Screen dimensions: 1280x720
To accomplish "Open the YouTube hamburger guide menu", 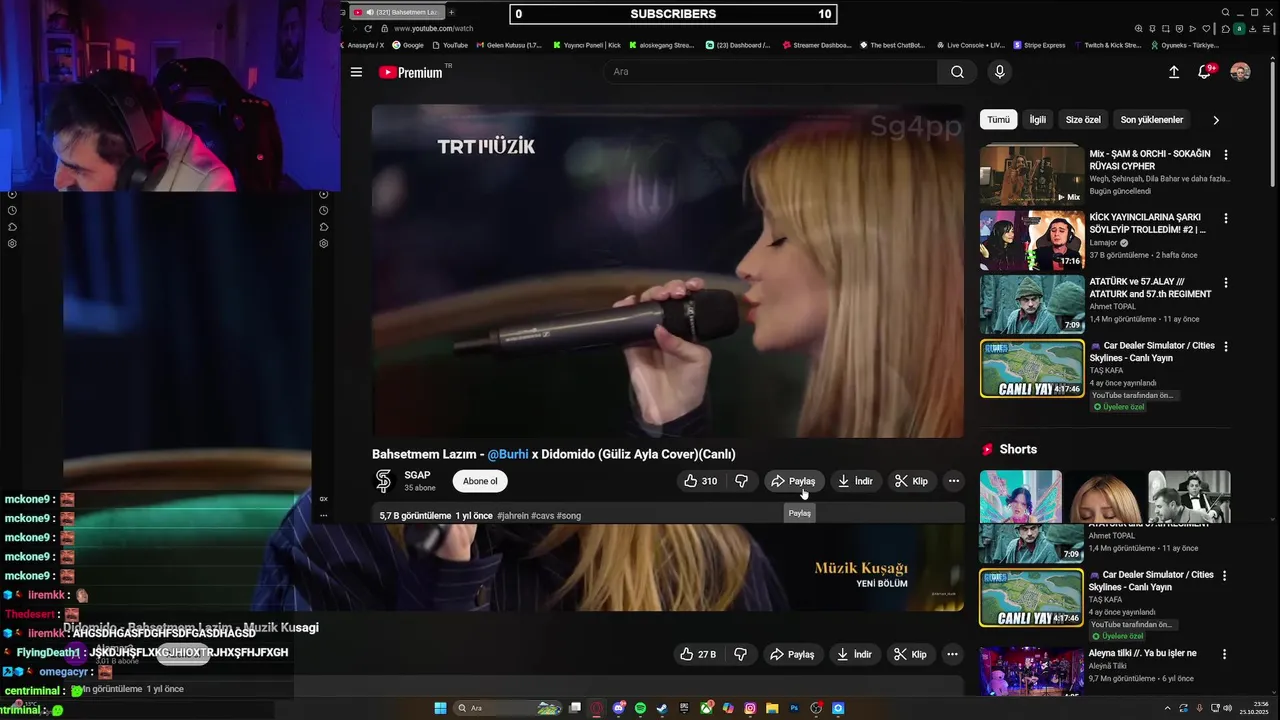I will [x=356, y=72].
